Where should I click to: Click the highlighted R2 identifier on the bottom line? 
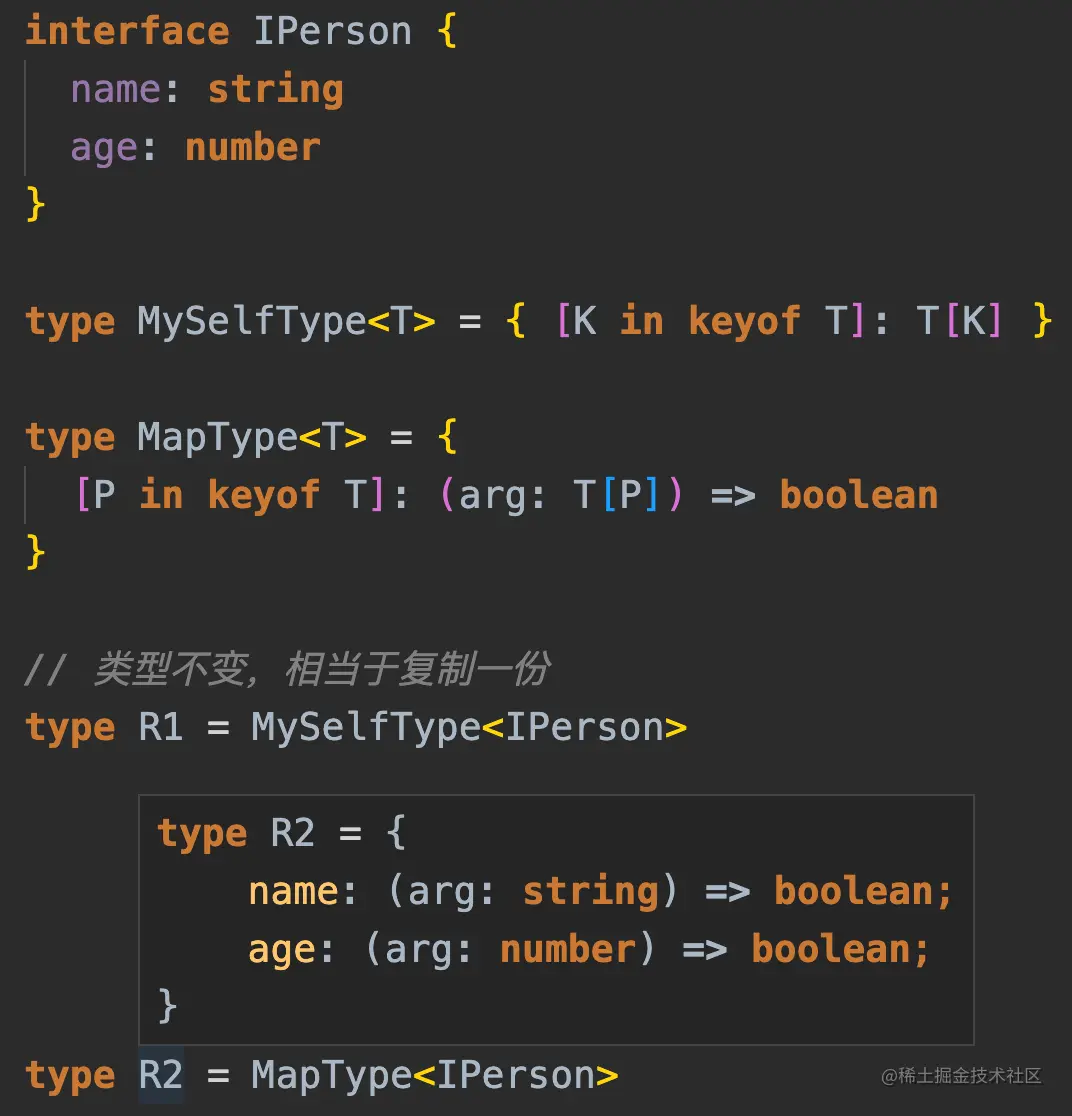point(161,1075)
